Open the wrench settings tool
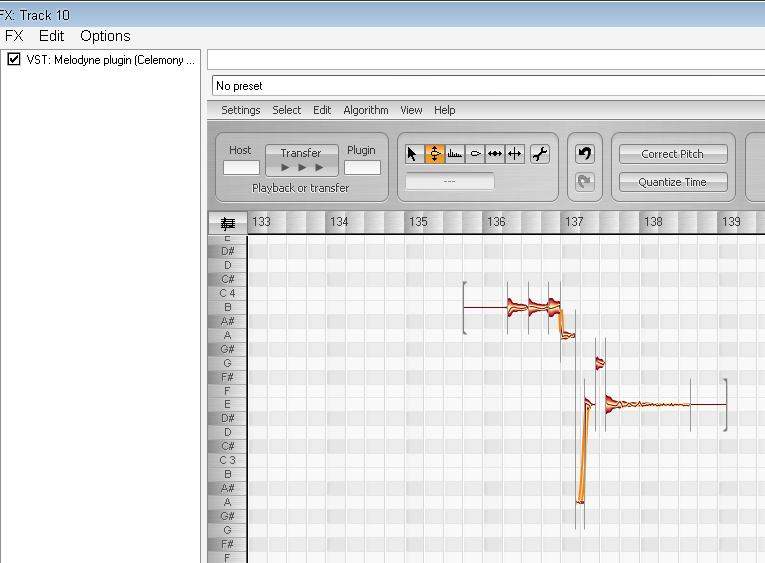The width and height of the screenshot is (765, 563). click(x=539, y=154)
